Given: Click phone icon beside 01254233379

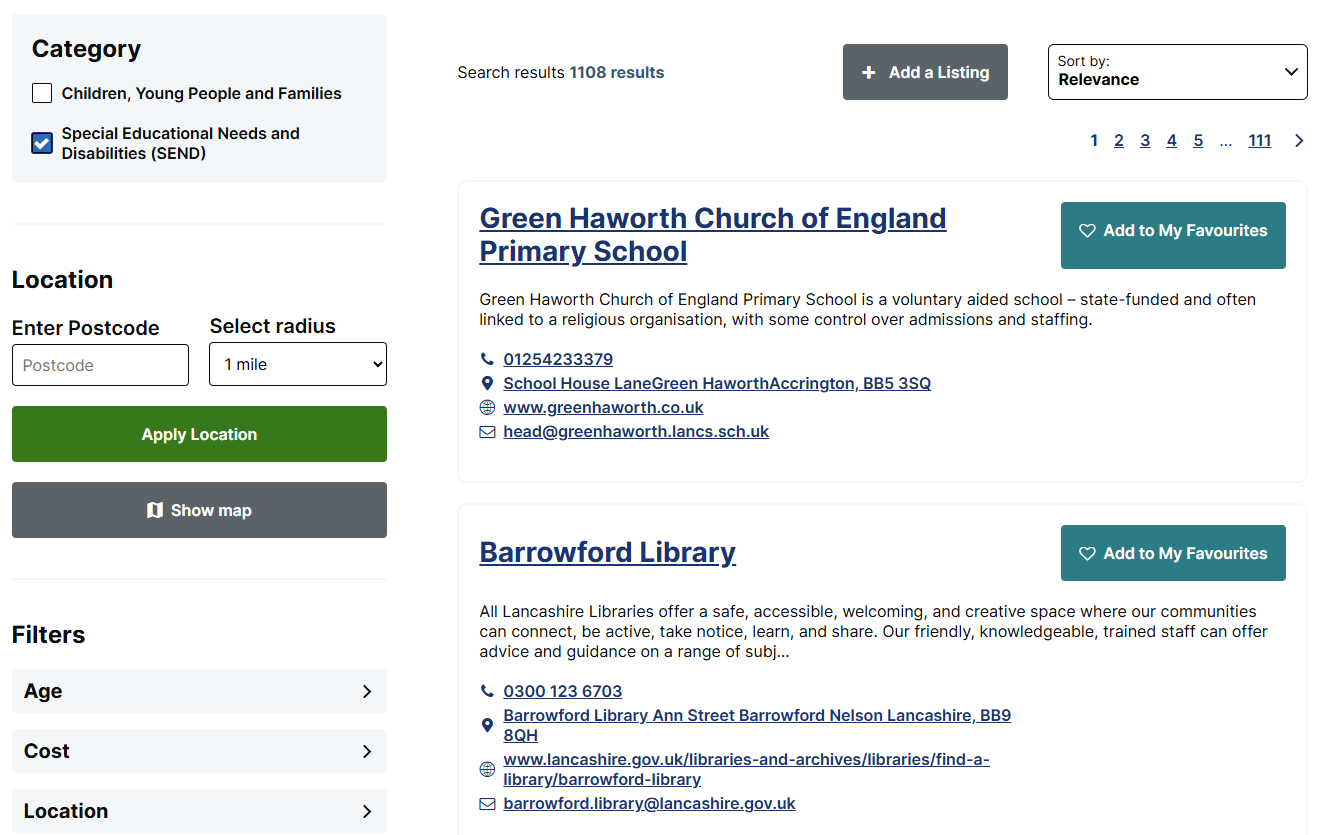Looking at the screenshot, I should click(487, 359).
